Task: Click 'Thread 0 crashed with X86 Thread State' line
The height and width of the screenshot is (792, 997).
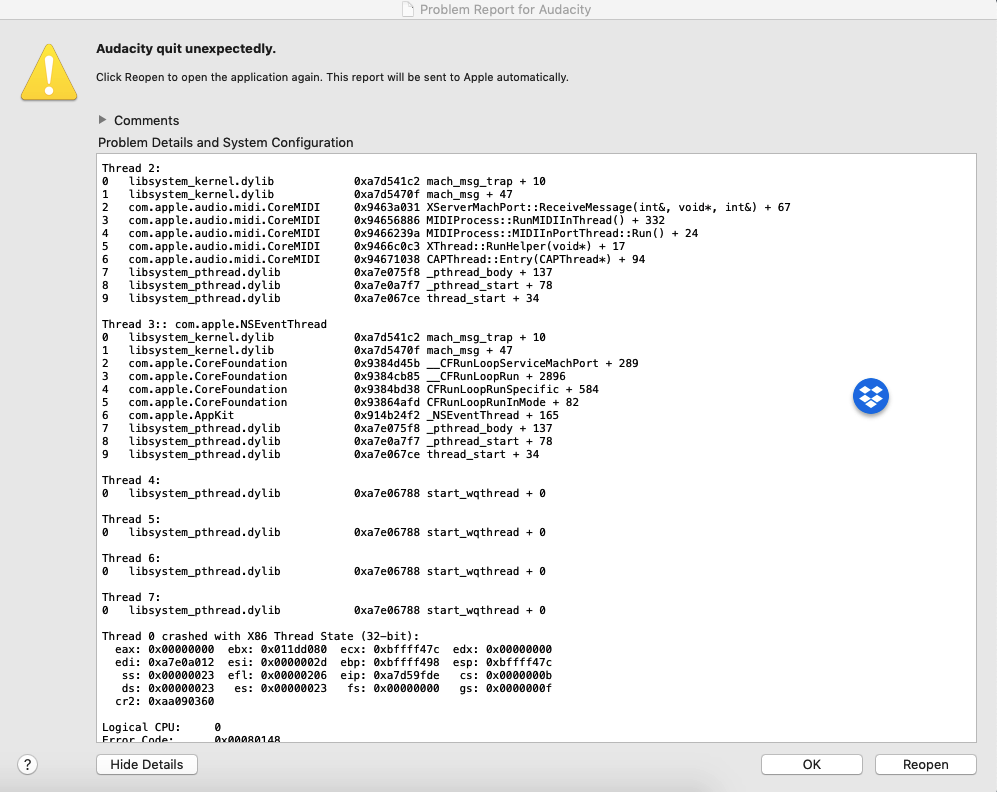Action: tap(260, 636)
